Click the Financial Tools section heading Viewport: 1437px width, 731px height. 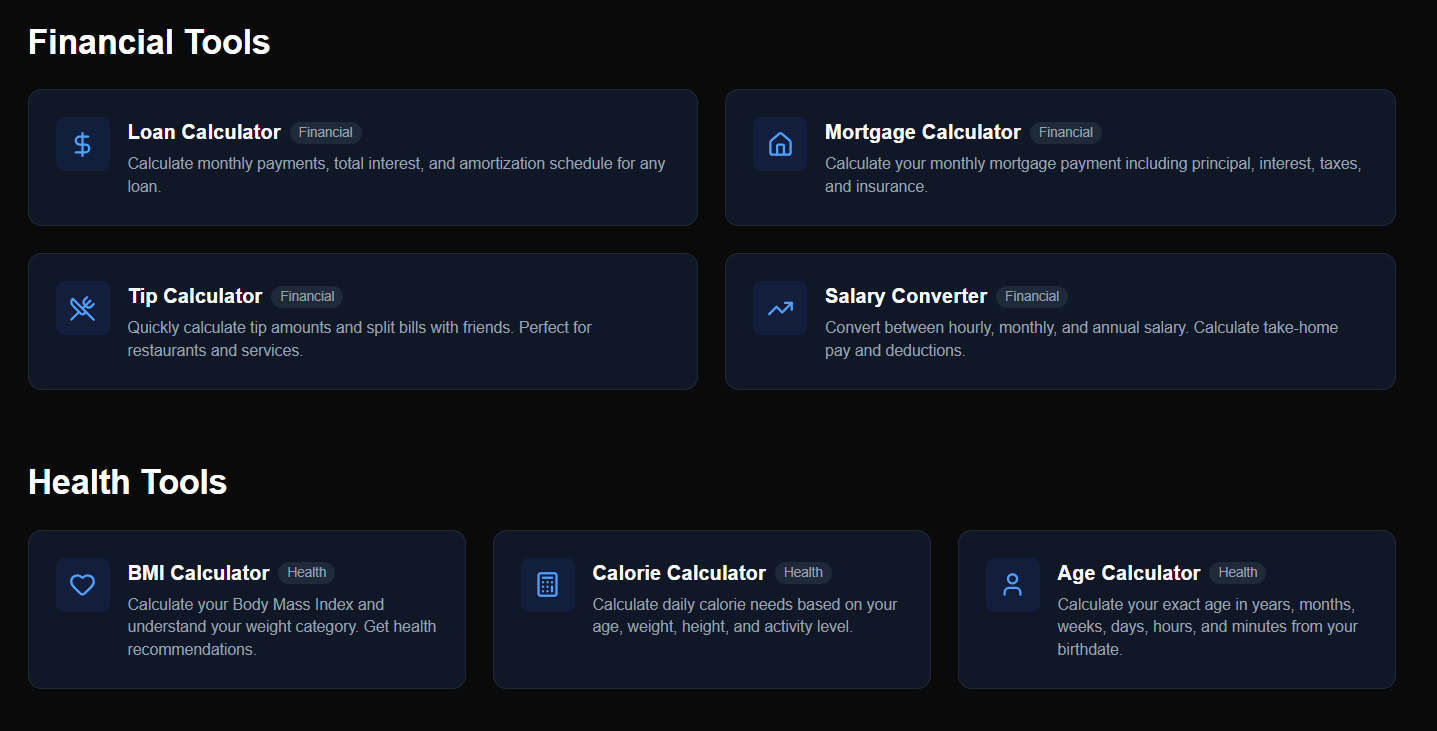(148, 42)
